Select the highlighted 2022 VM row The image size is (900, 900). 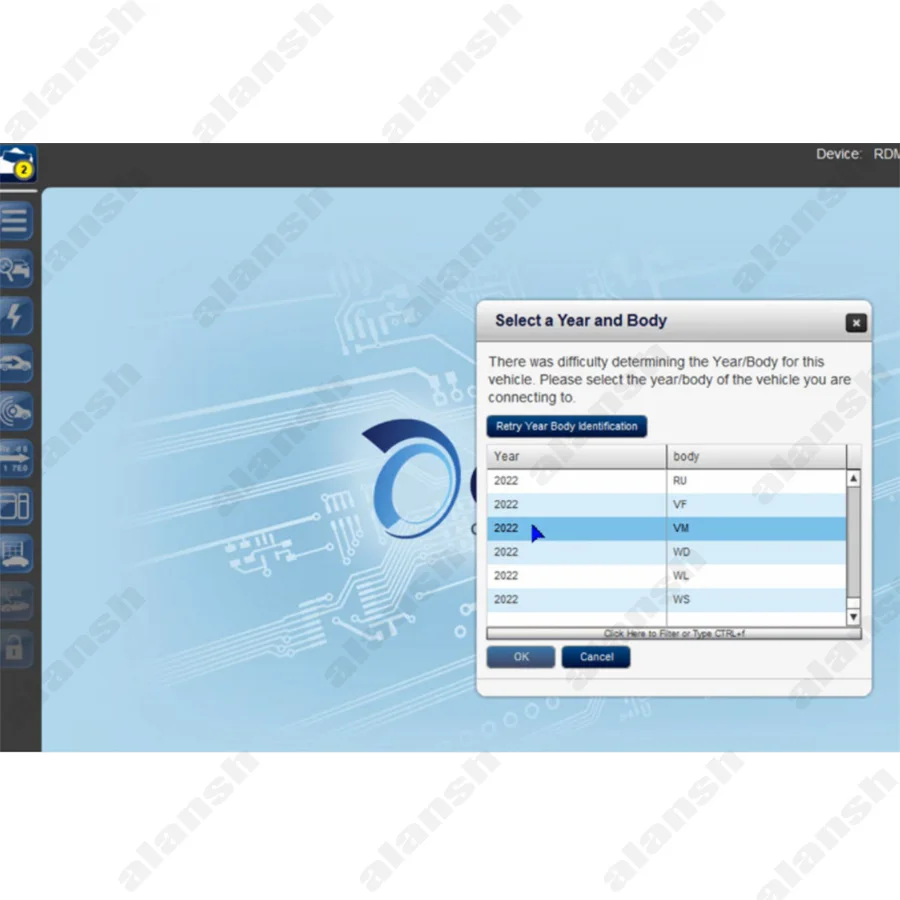pyautogui.click(x=666, y=529)
